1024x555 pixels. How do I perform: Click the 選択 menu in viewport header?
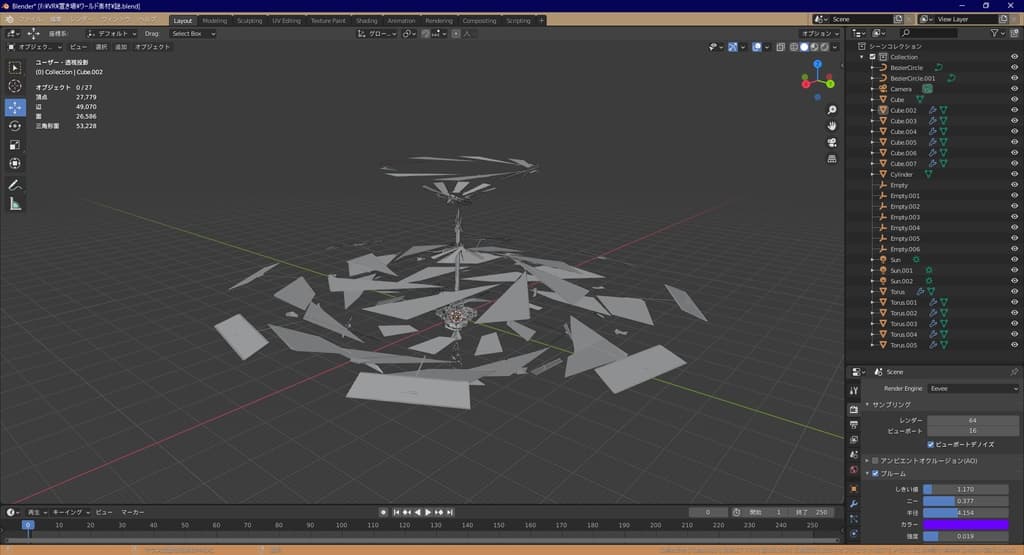click(101, 47)
